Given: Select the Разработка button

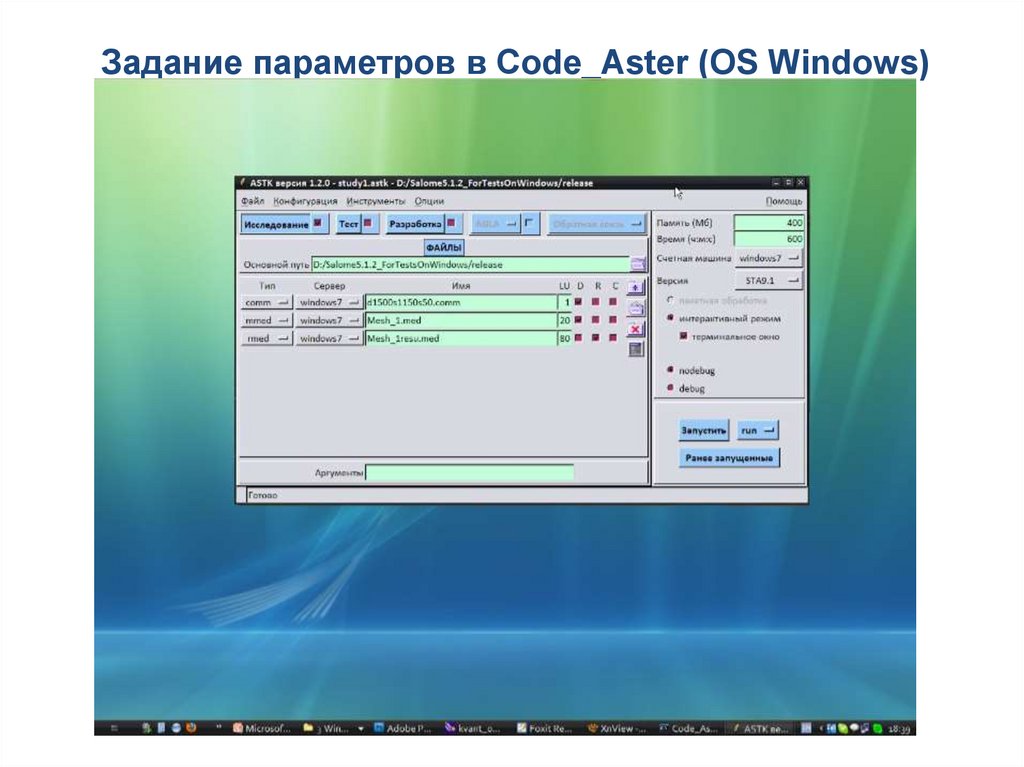Looking at the screenshot, I should point(415,224).
